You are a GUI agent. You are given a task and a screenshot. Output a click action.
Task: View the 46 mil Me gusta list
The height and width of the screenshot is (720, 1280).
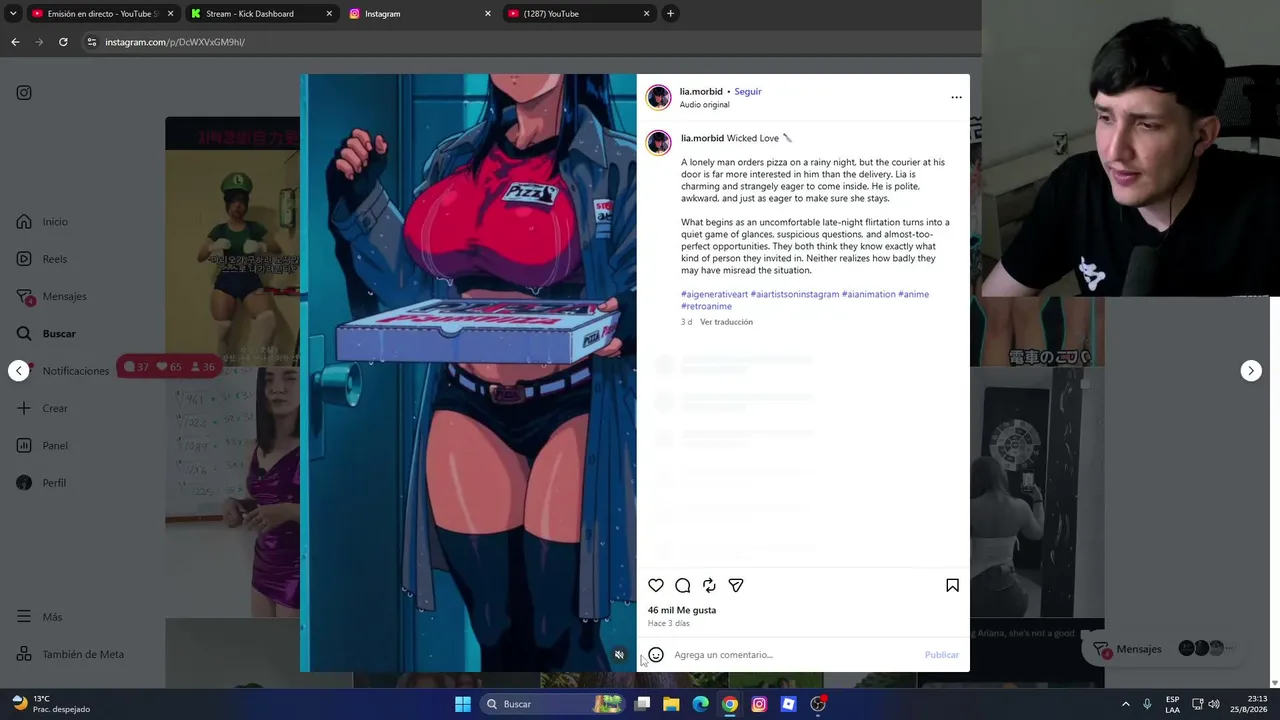(x=682, y=610)
